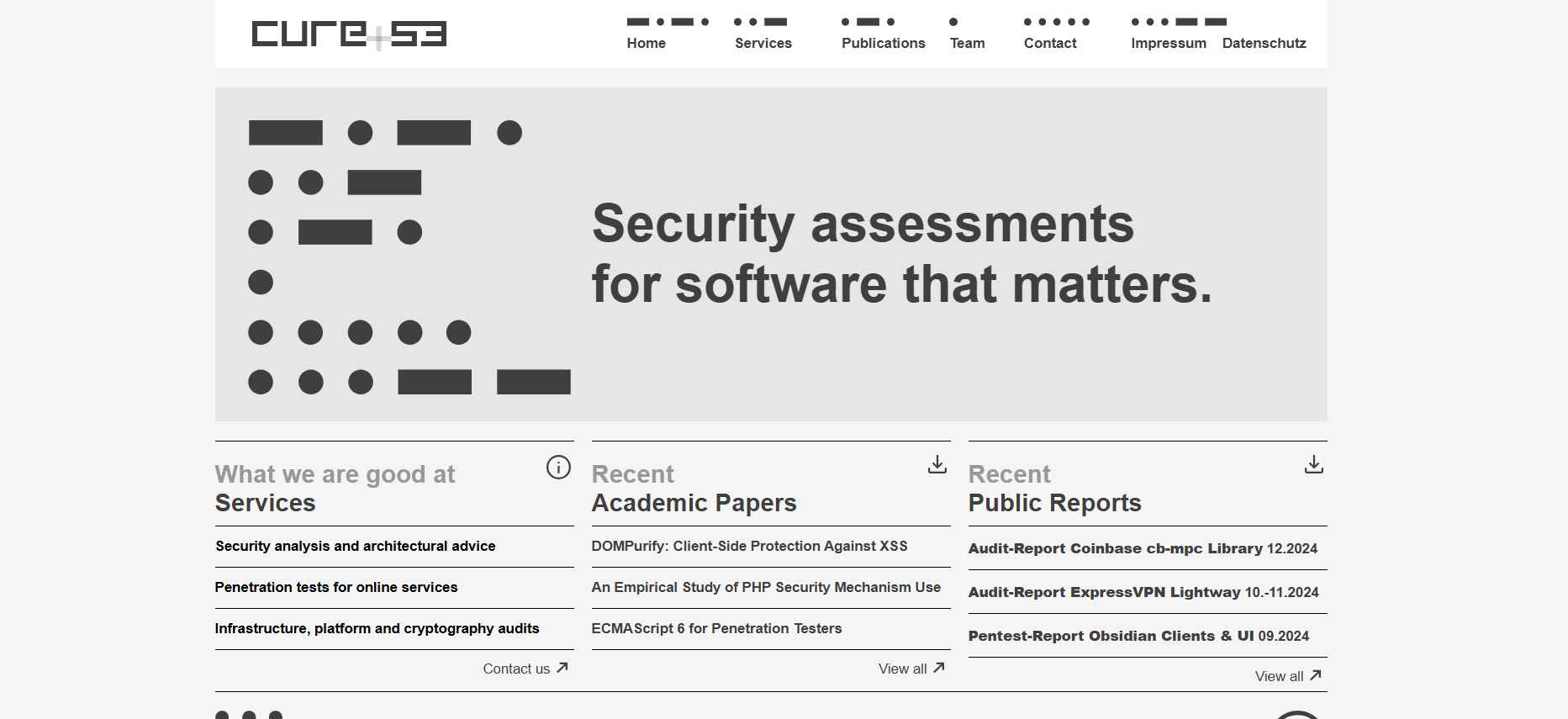Go to the Home page
This screenshot has height=719, width=1568.
(646, 43)
